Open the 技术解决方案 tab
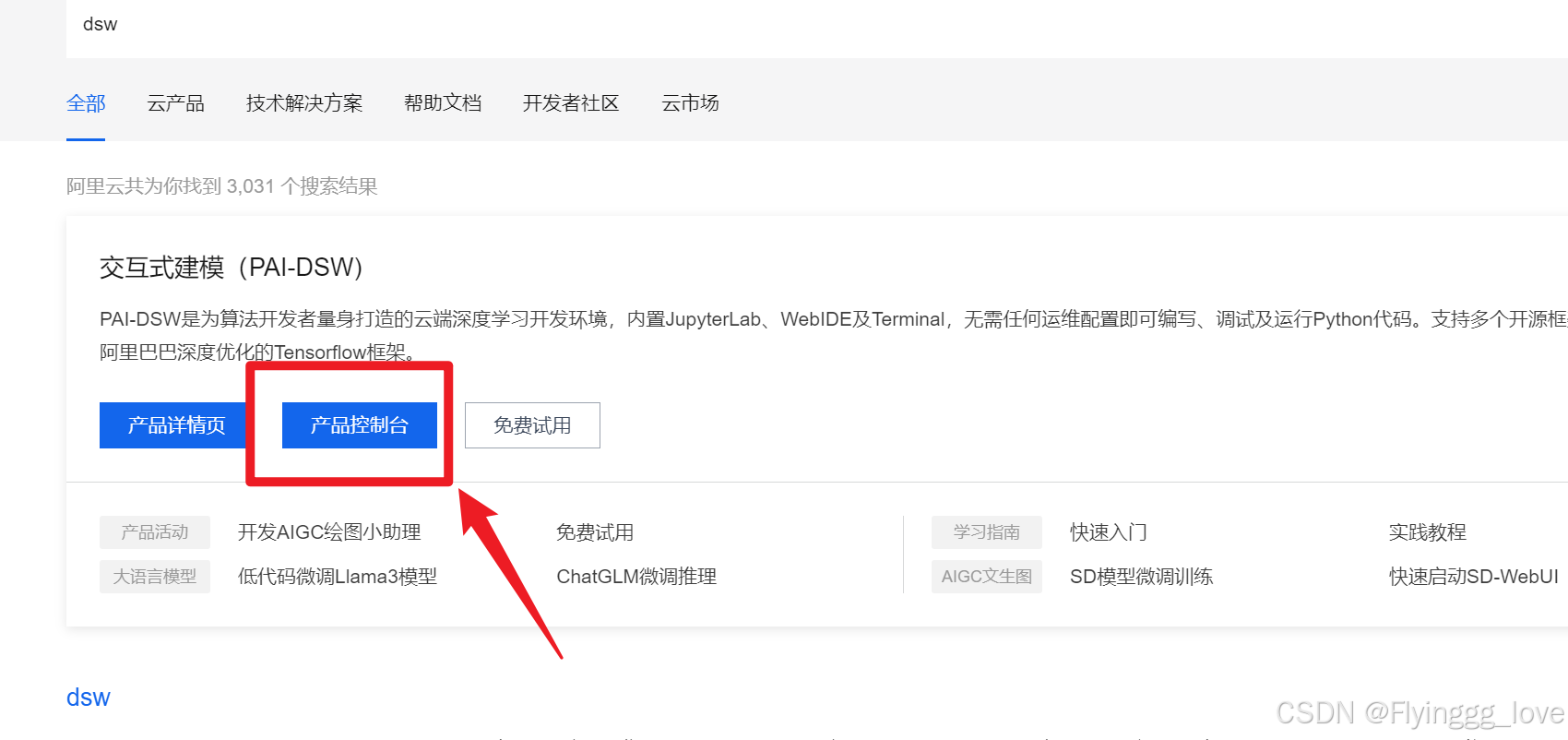 pos(304,103)
